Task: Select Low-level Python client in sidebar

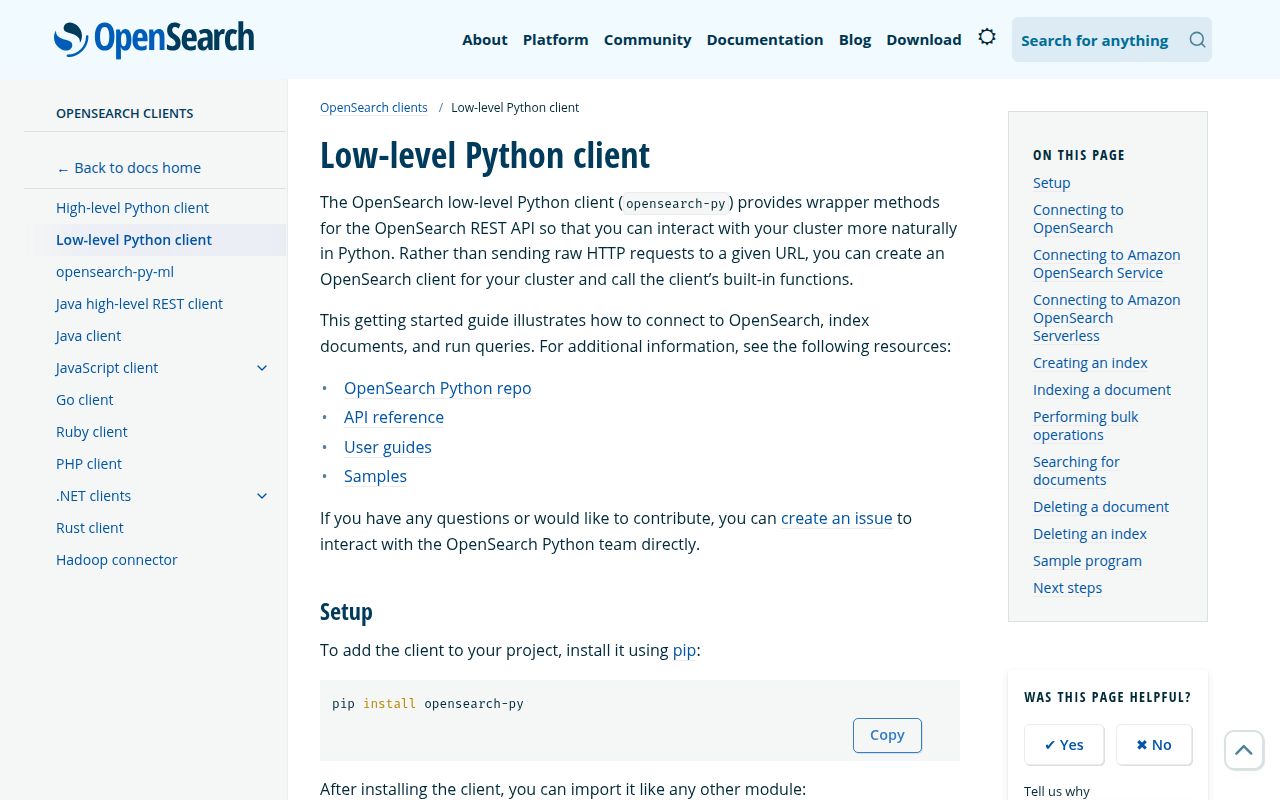Action: [x=134, y=240]
